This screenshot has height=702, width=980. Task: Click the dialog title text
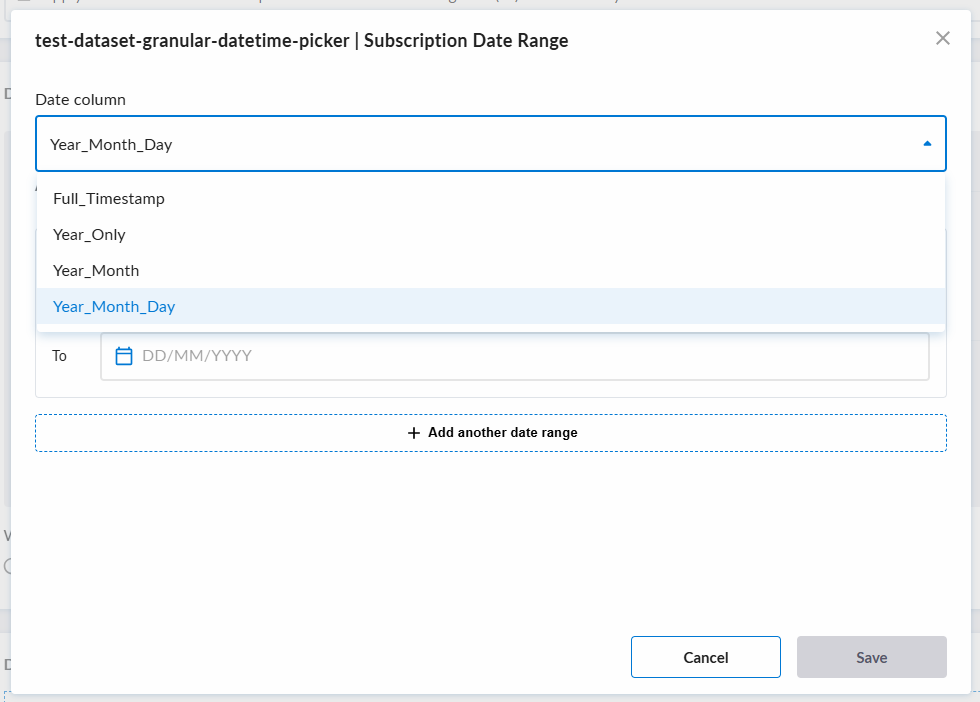[301, 41]
